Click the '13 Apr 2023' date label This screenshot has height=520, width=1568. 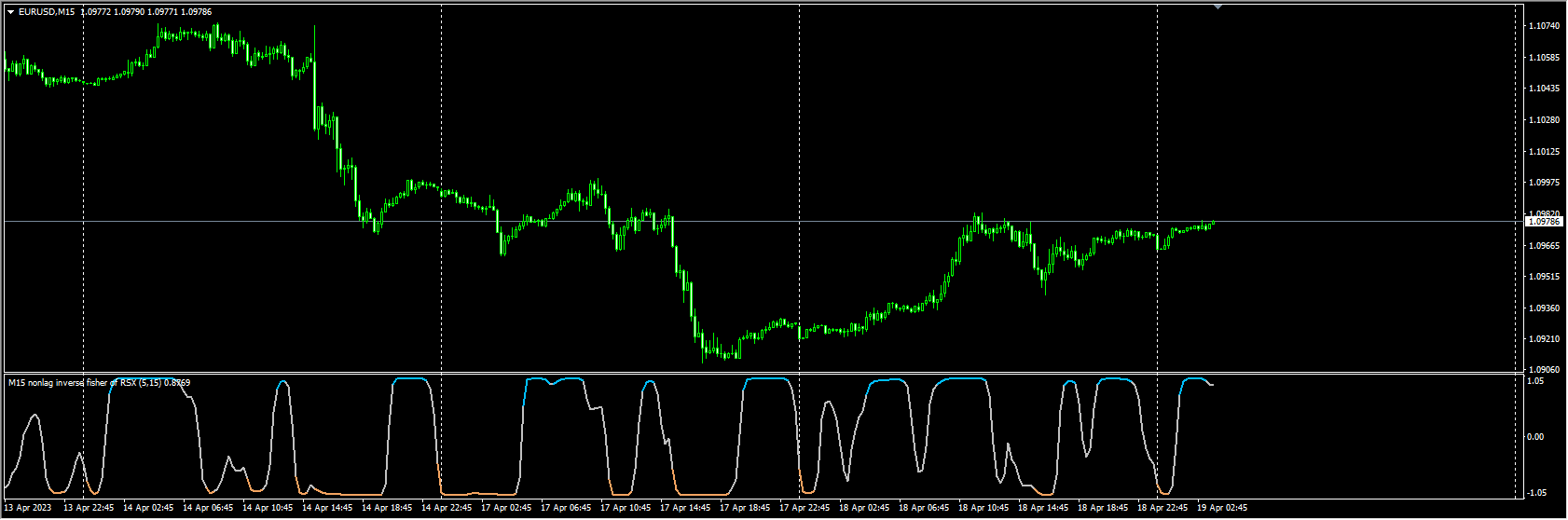pyautogui.click(x=27, y=508)
